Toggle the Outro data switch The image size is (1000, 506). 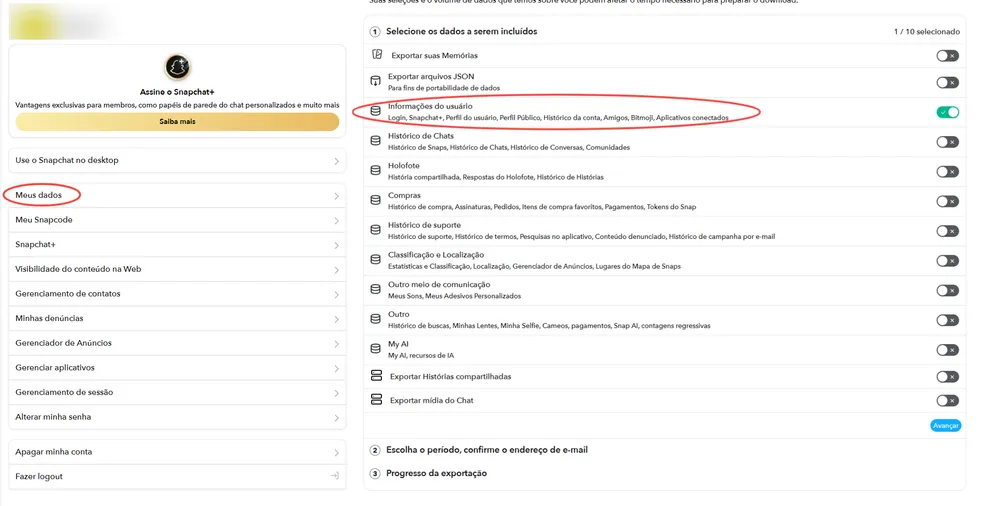tap(947, 320)
